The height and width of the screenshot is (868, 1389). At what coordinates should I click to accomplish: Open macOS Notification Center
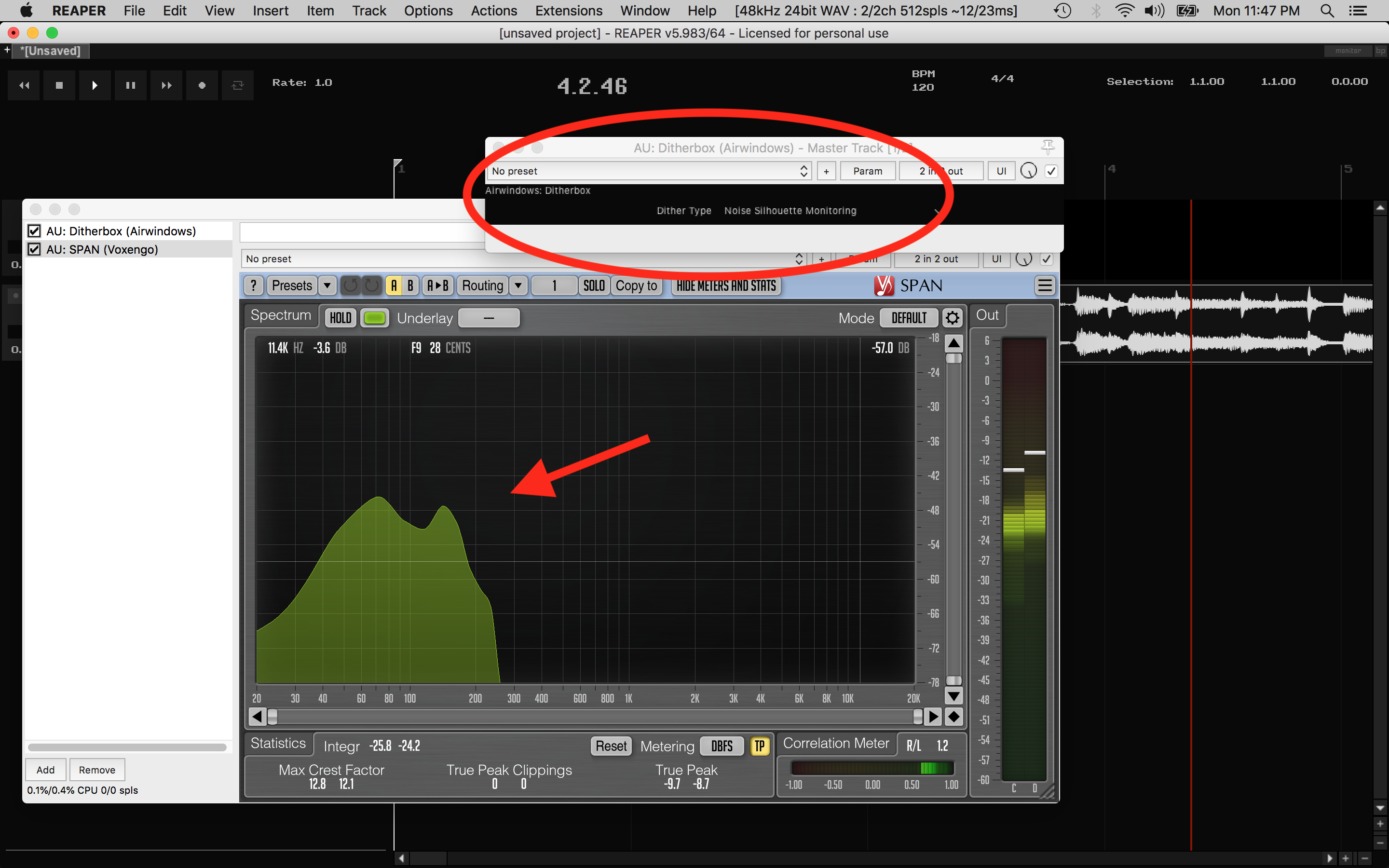coord(1358,11)
